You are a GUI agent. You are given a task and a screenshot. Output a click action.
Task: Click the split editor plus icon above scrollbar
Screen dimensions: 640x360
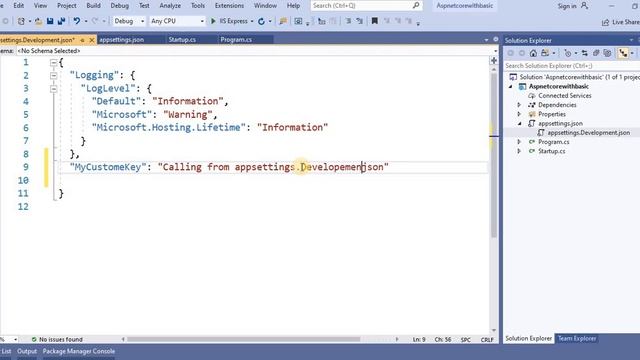tap(493, 60)
